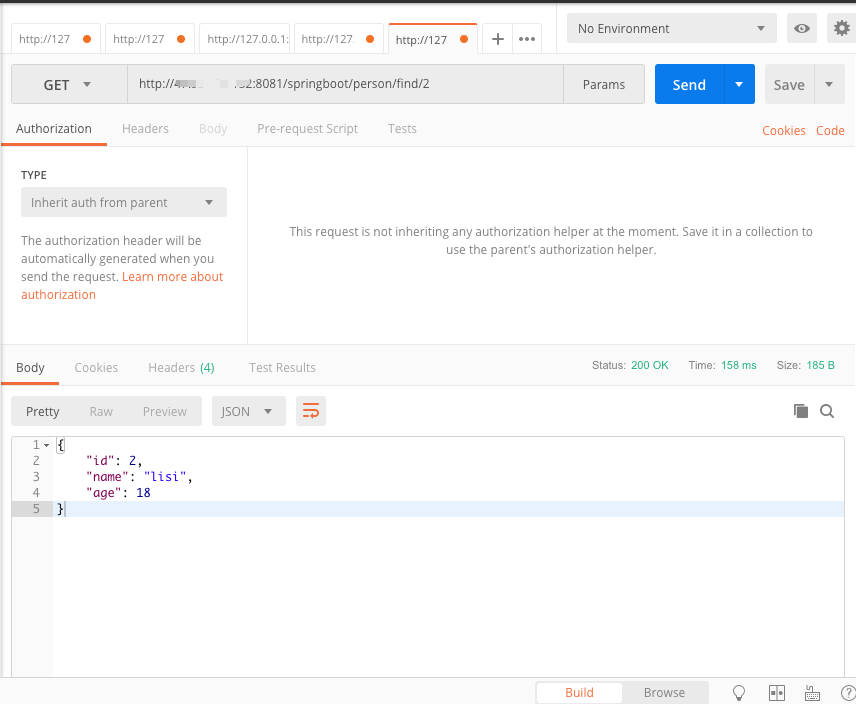Change the JSON response format dropdown
Image resolution: width=856 pixels, height=704 pixels.
coord(248,411)
